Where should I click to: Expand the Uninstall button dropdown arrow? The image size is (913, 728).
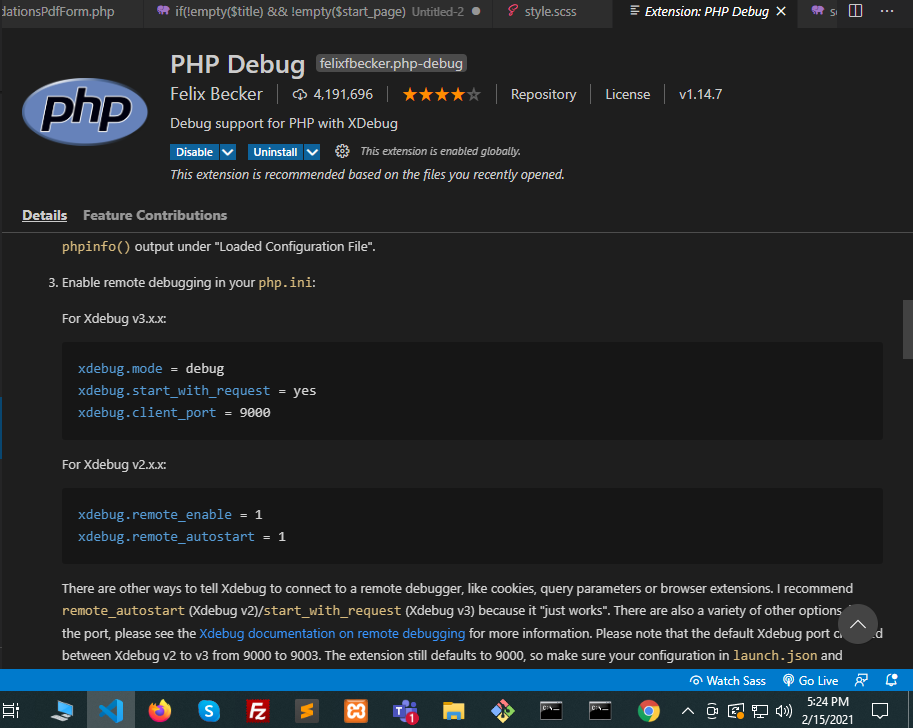click(x=313, y=152)
